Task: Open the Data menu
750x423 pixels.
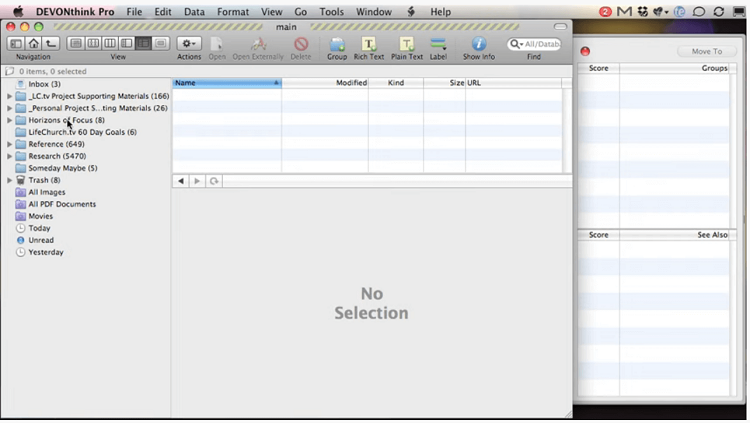Action: (x=194, y=12)
